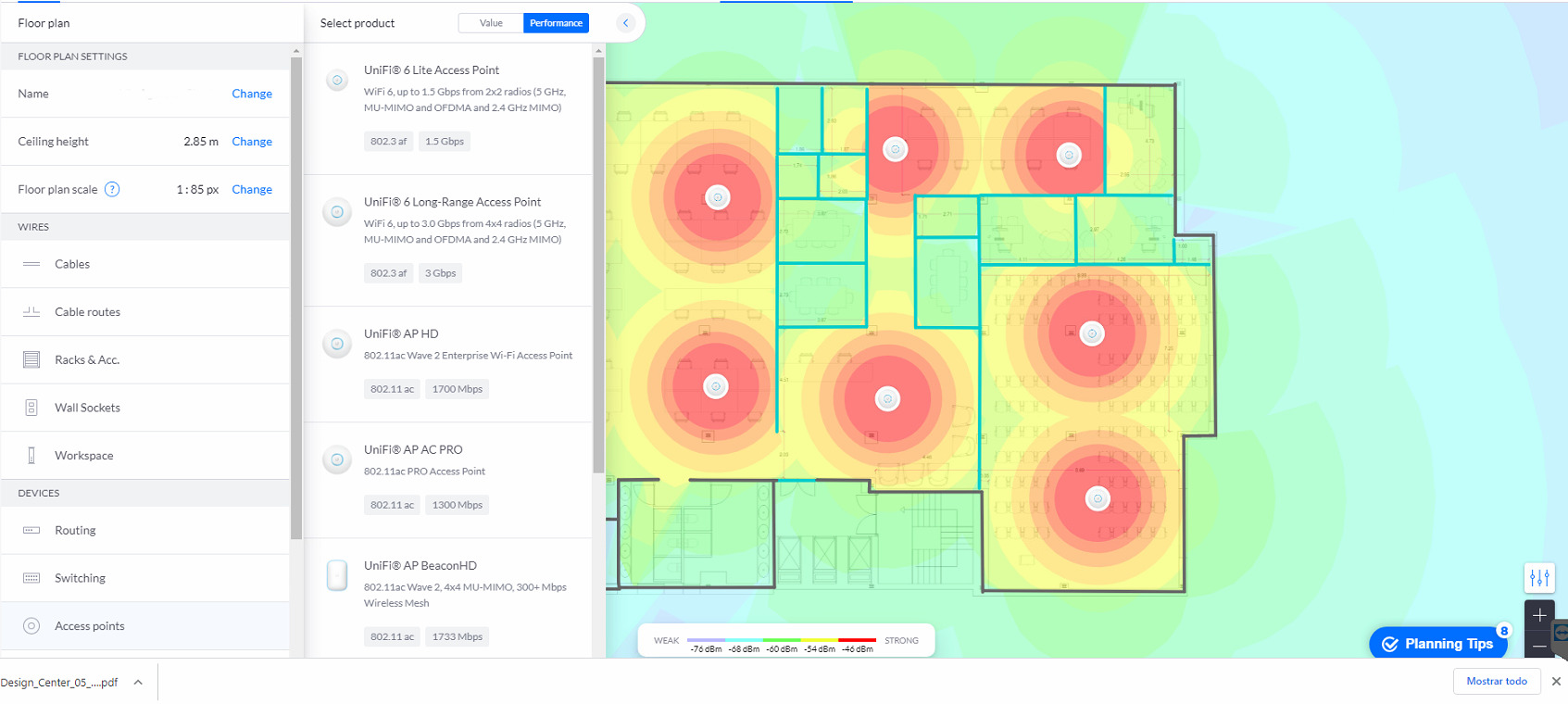
Task: Click the floor plan scale help icon
Action: click(112, 190)
